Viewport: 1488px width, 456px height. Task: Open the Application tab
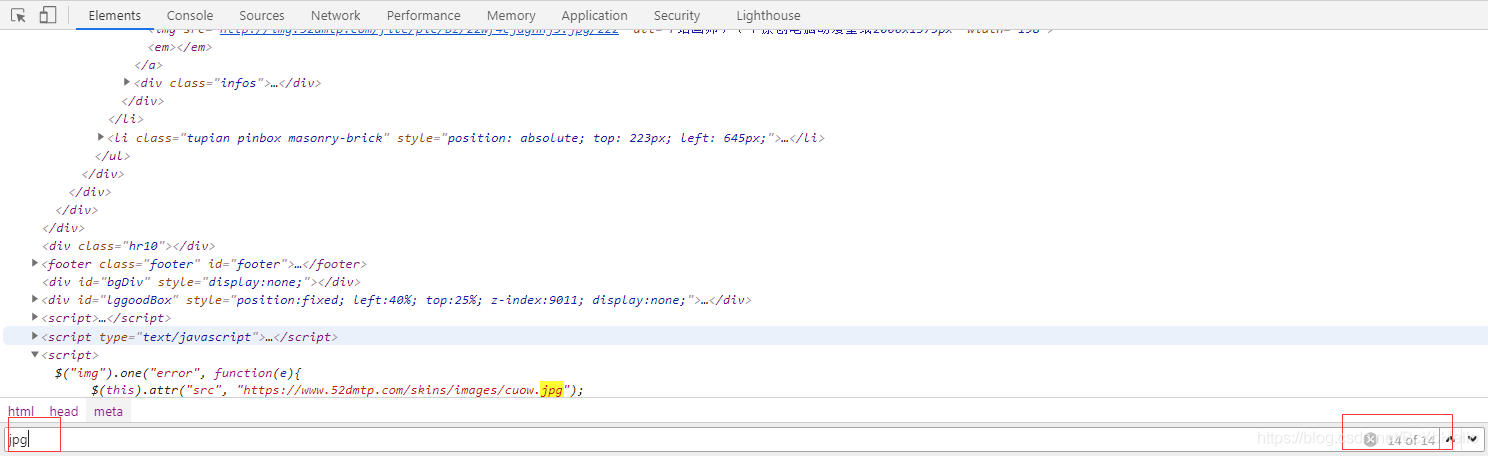595,15
